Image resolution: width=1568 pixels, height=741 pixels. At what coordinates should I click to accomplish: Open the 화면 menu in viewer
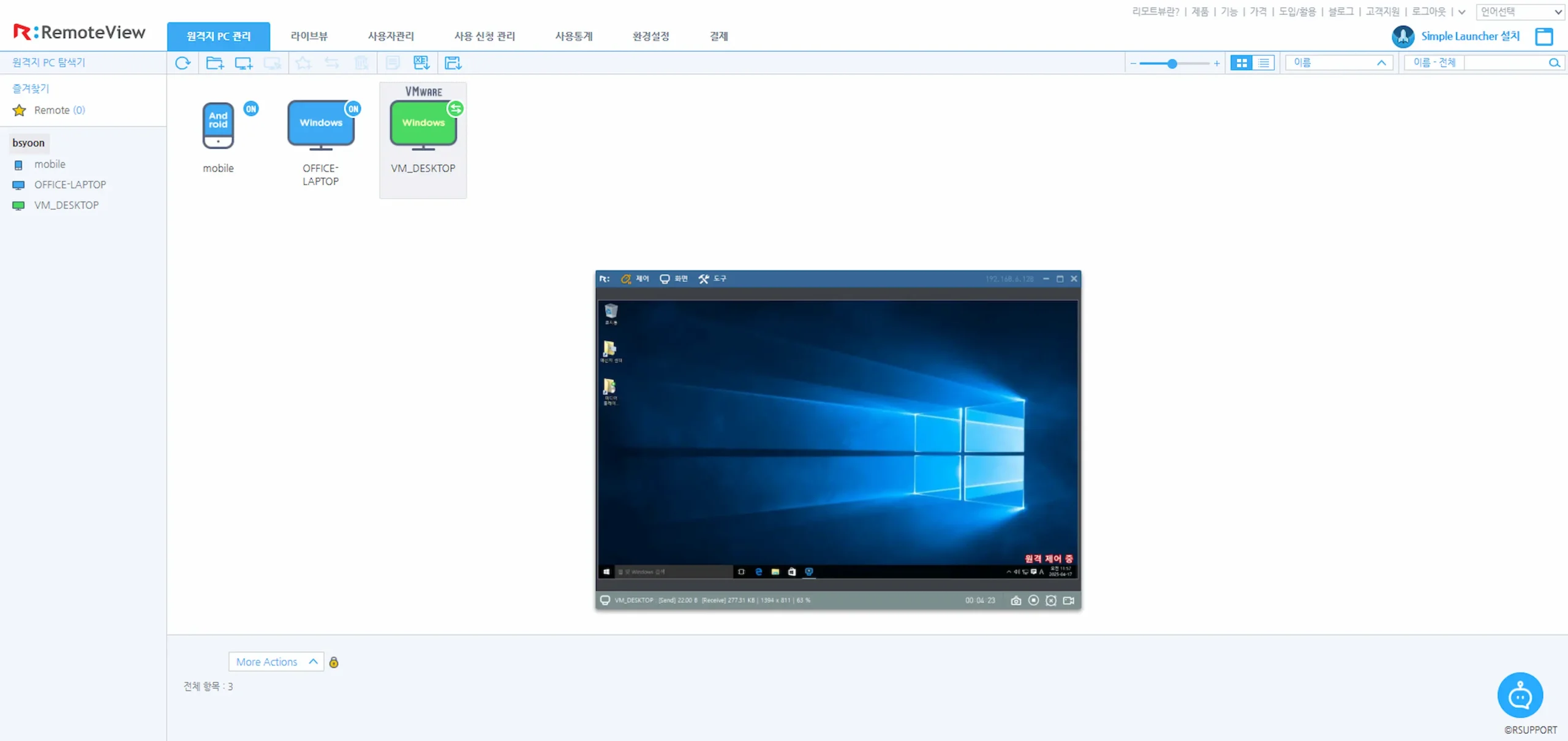674,279
